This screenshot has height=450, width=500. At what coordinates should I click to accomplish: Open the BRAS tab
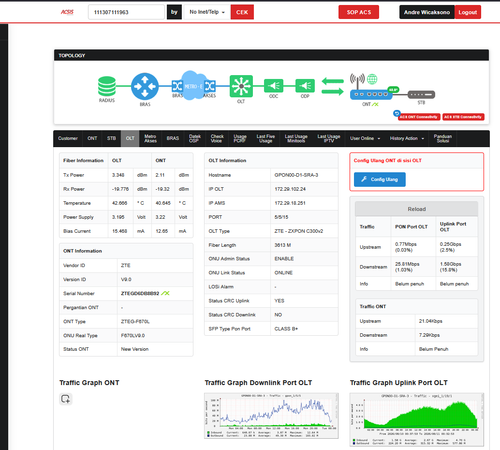[173, 138]
